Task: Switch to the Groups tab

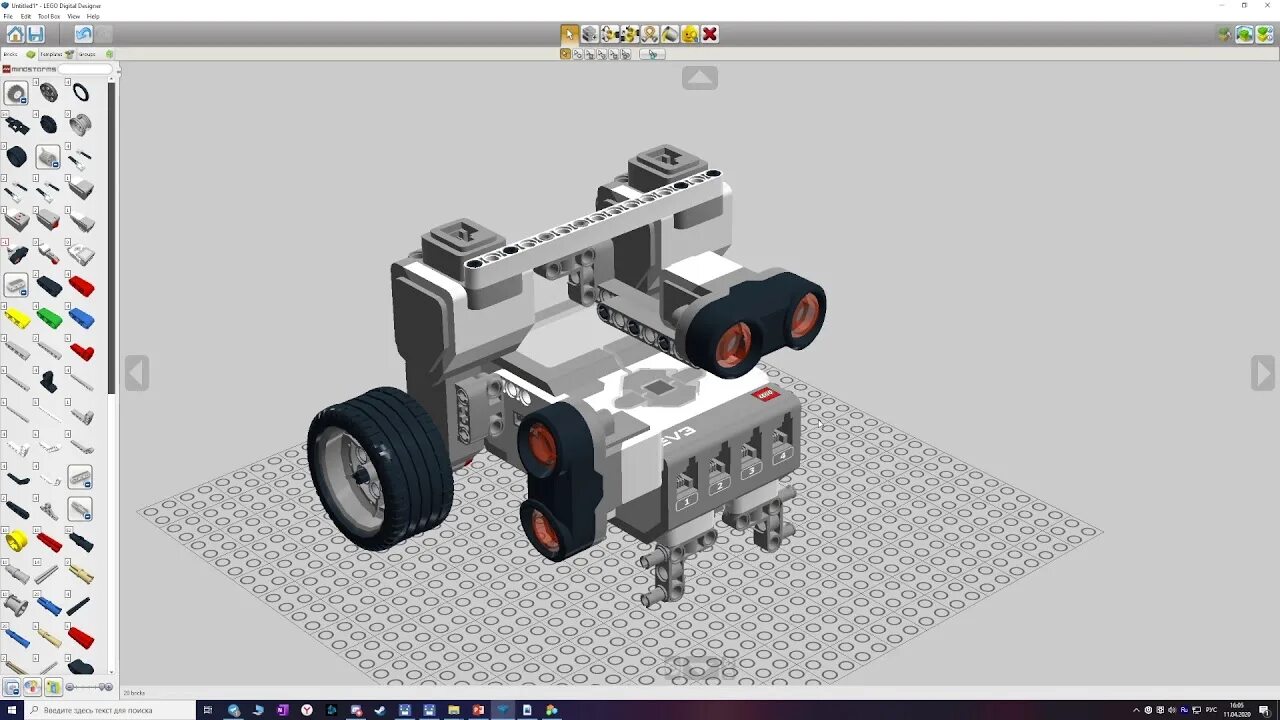Action: (95, 54)
